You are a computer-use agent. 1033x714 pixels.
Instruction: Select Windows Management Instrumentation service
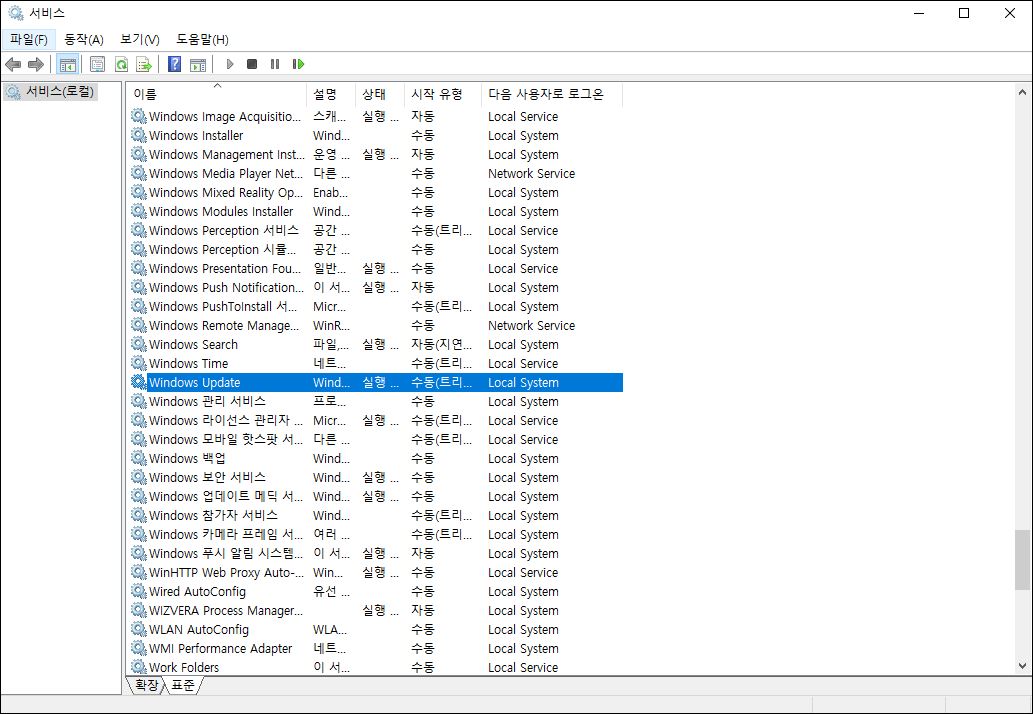pos(376,155)
